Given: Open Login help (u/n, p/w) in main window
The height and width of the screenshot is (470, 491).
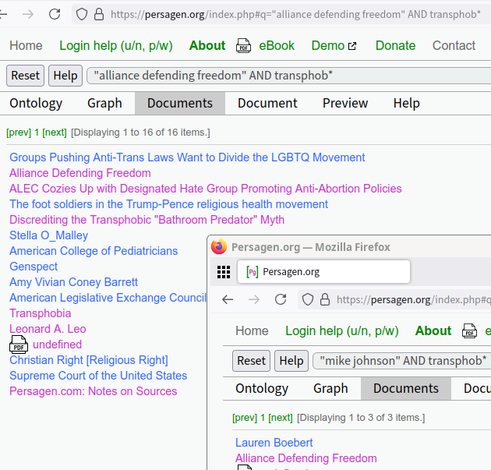Looking at the screenshot, I should pos(116,46).
